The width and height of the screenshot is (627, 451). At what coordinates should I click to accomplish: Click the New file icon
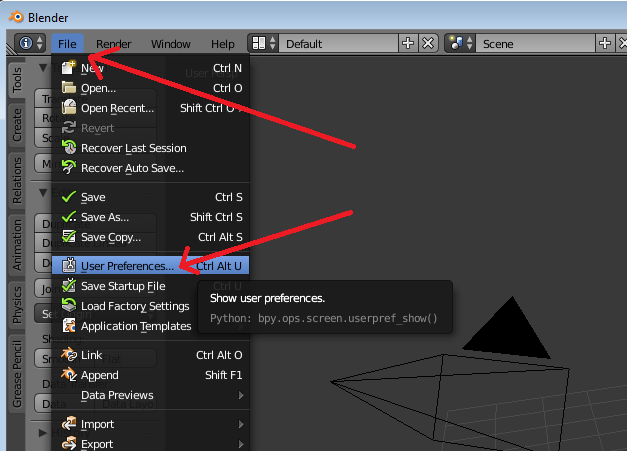coord(69,68)
